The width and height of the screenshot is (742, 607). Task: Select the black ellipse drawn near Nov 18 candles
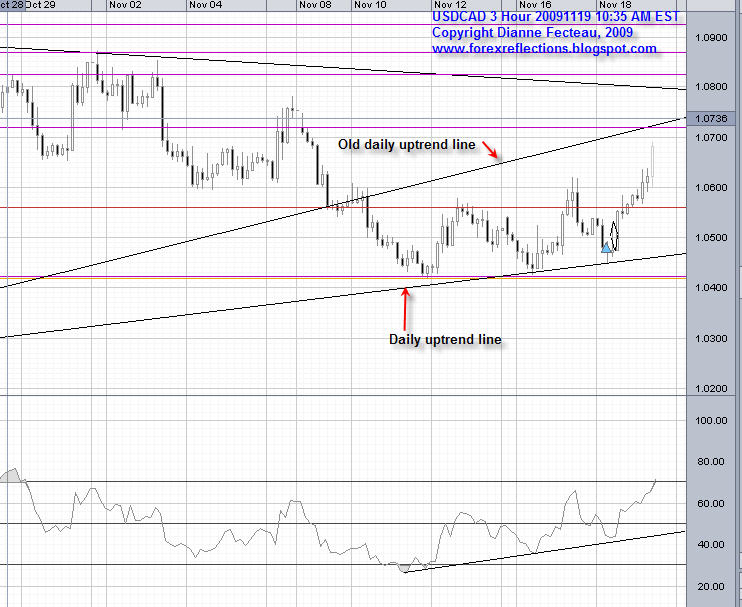point(614,236)
